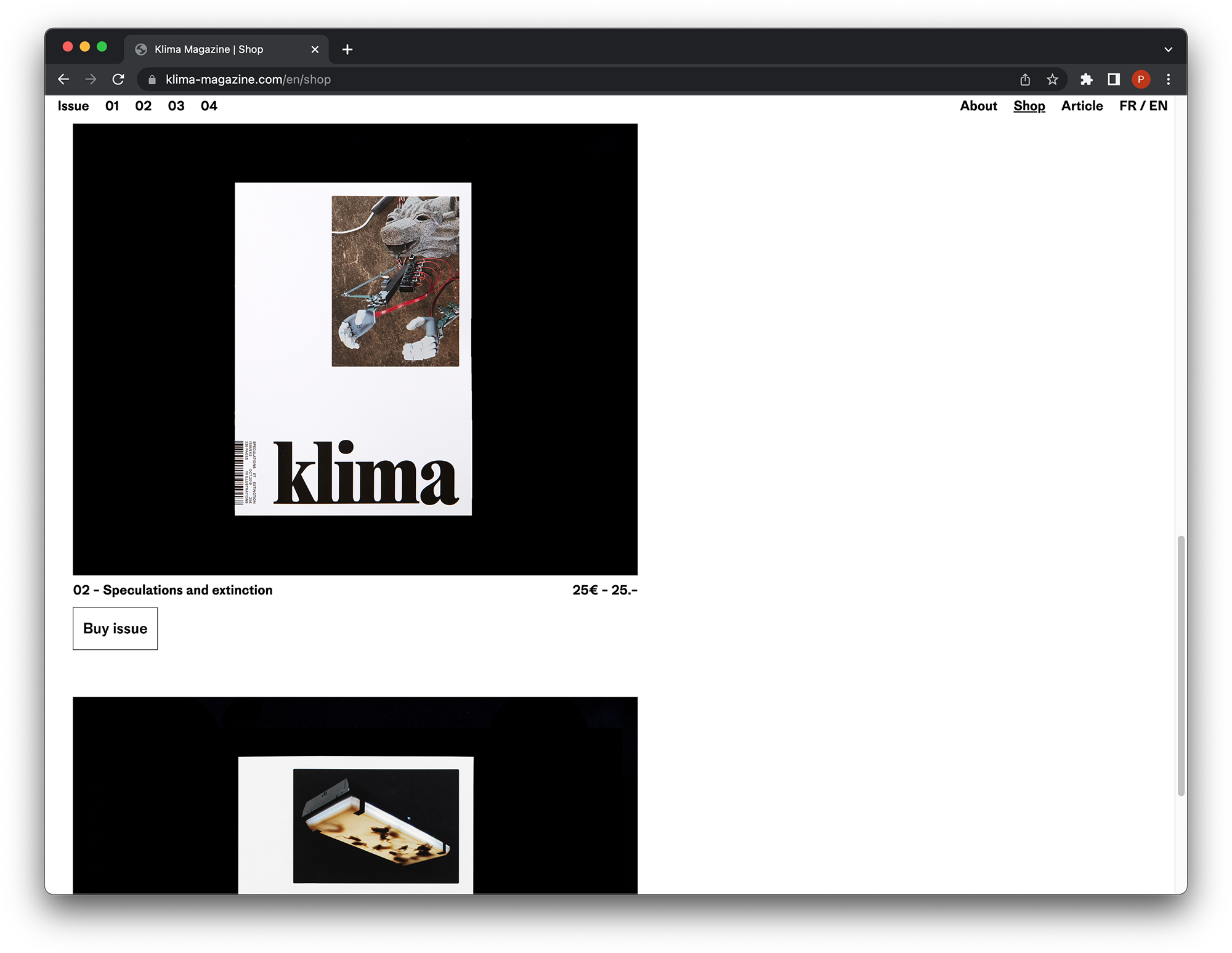Go to the About page
This screenshot has width=1232, height=953.
[x=978, y=106]
